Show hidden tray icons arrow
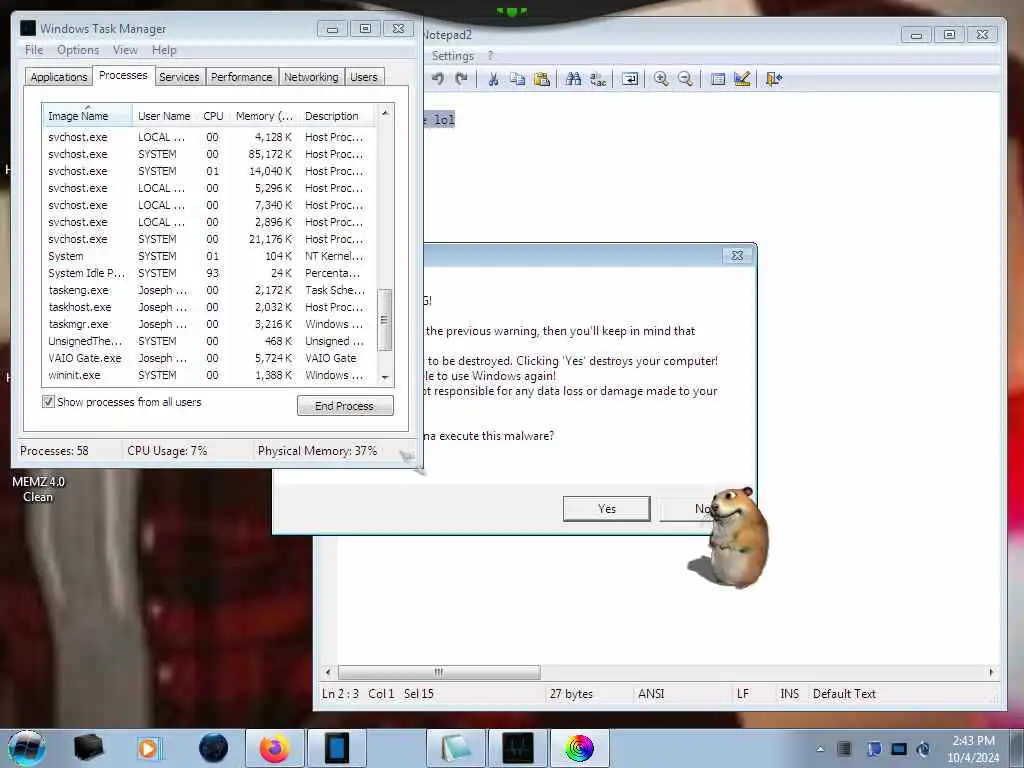The height and width of the screenshot is (768, 1024). coord(820,749)
